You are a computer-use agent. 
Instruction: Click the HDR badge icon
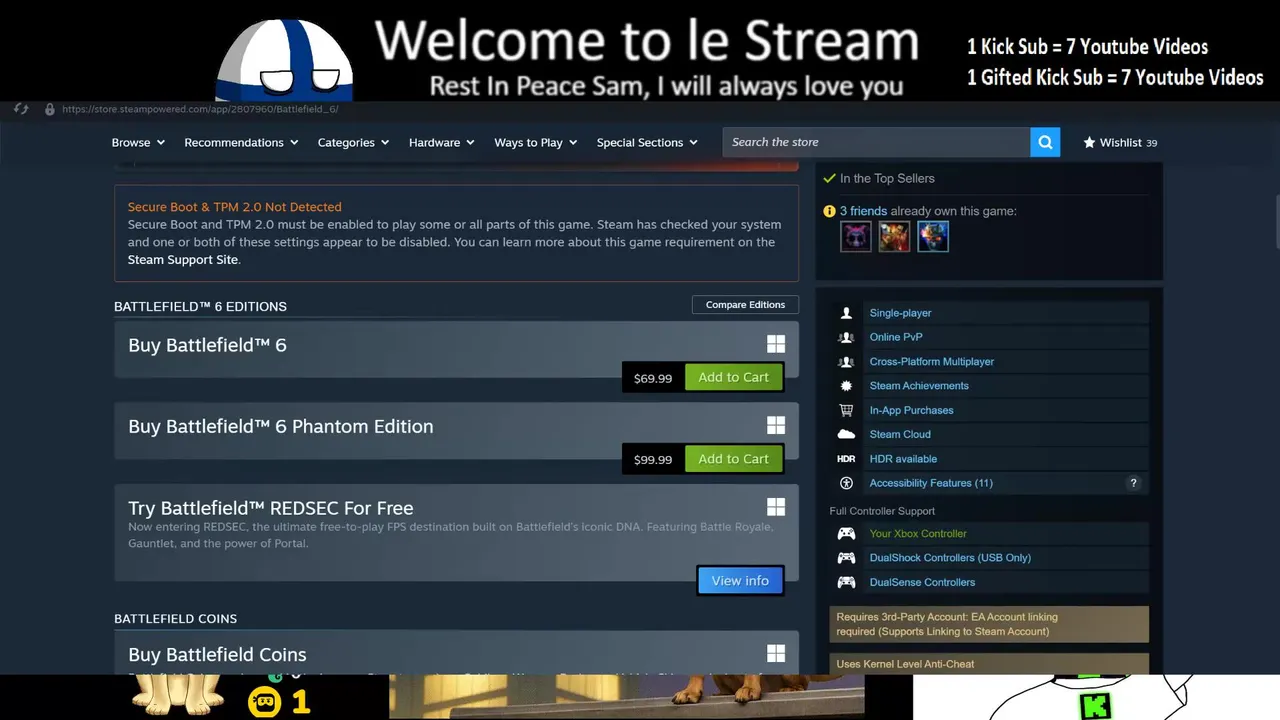click(846, 459)
